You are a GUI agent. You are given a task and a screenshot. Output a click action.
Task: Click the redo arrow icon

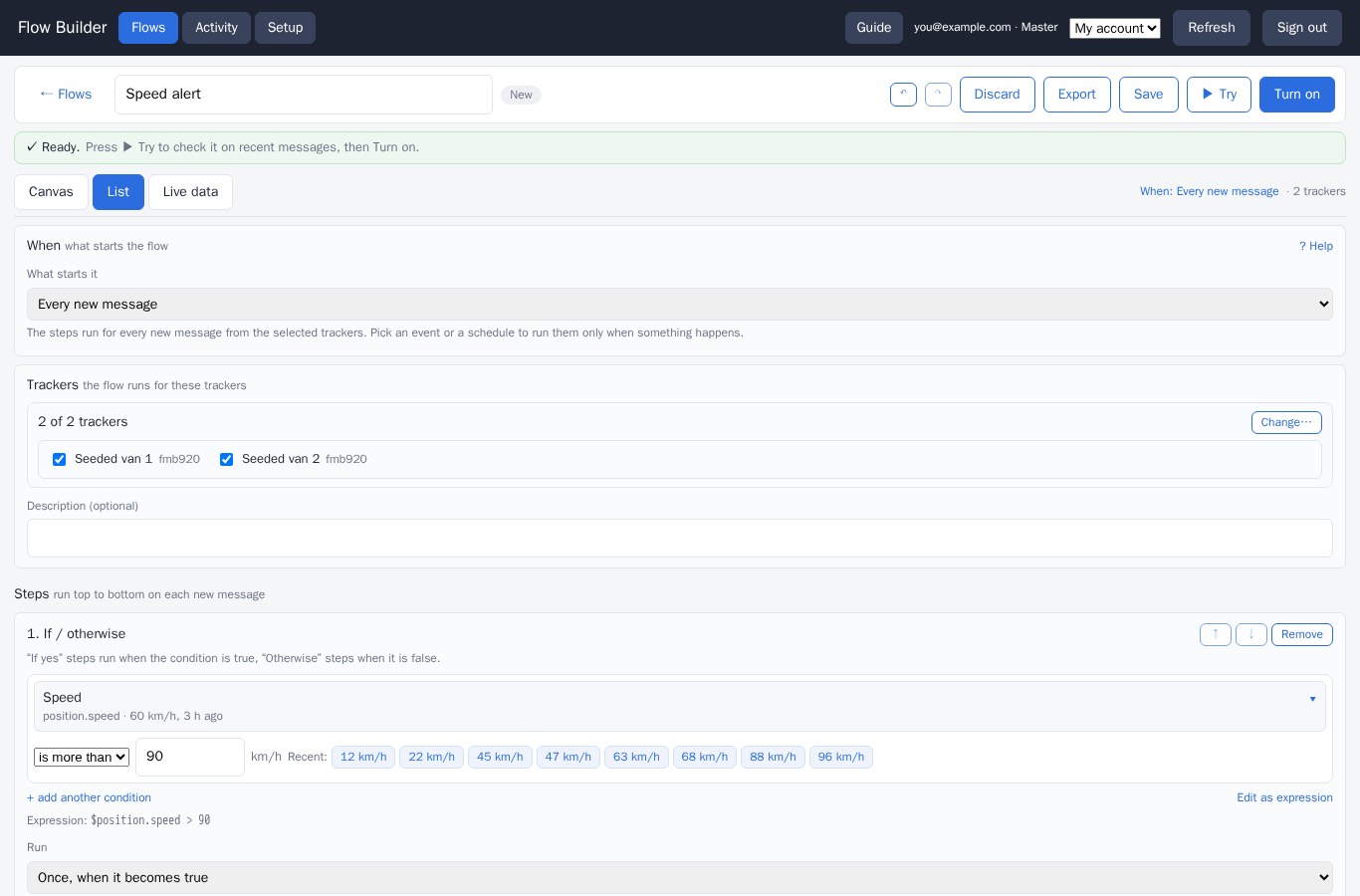point(938,95)
